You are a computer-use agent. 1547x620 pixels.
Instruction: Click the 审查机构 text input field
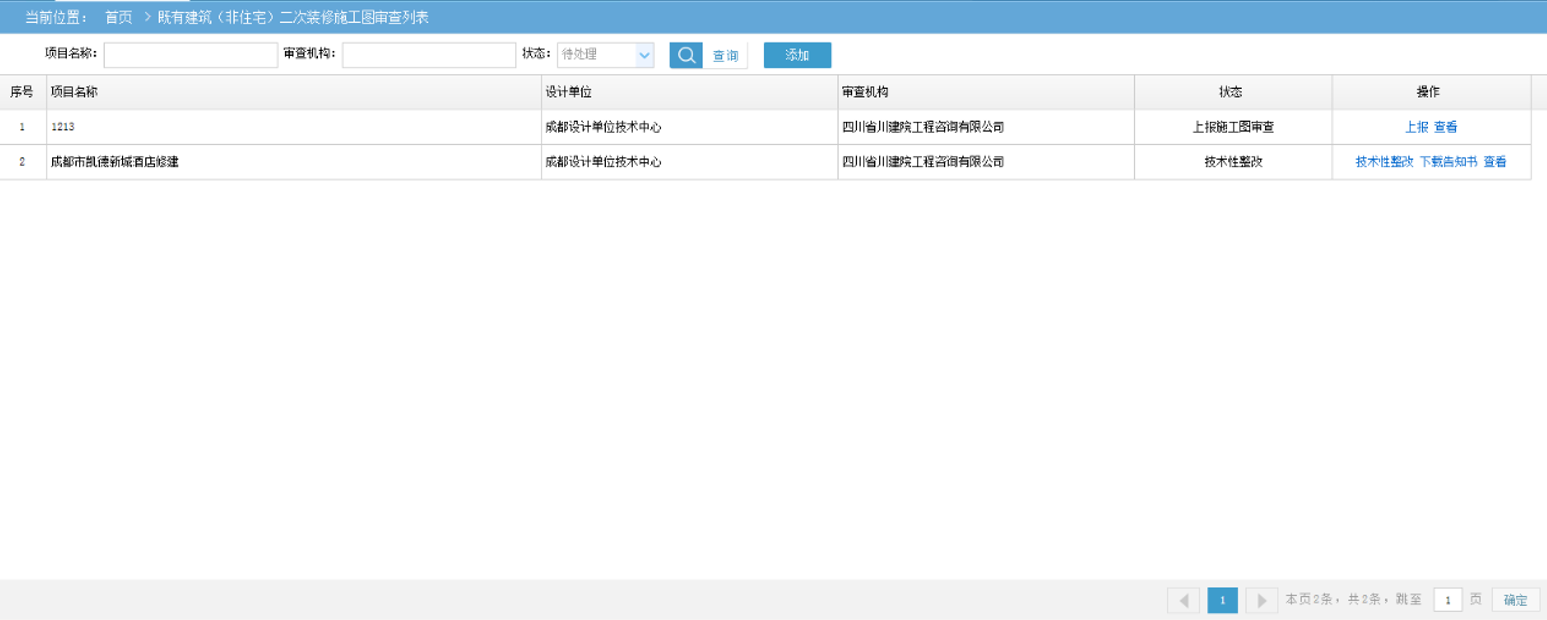click(x=428, y=55)
